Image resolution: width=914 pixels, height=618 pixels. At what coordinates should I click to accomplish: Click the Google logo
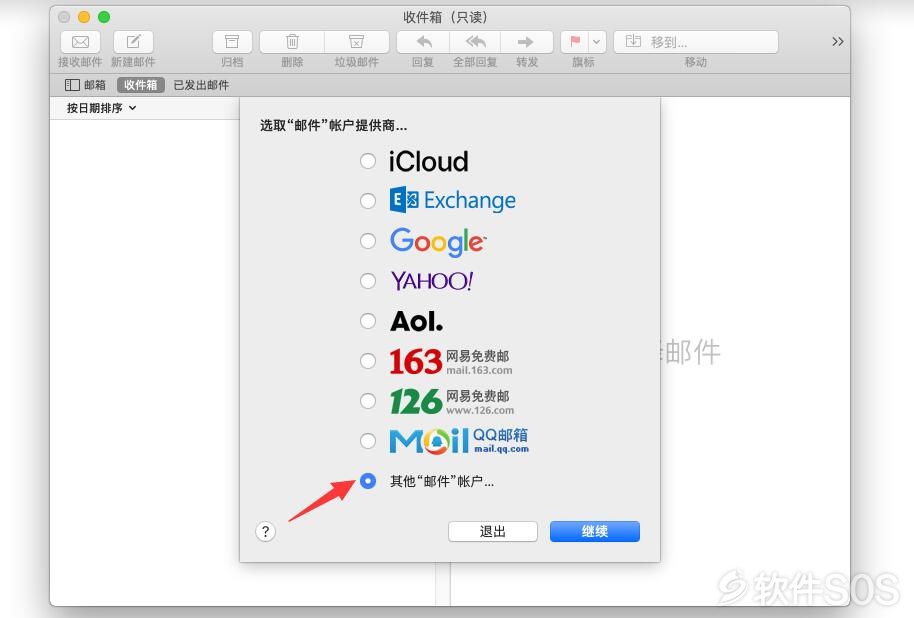pyautogui.click(x=438, y=241)
